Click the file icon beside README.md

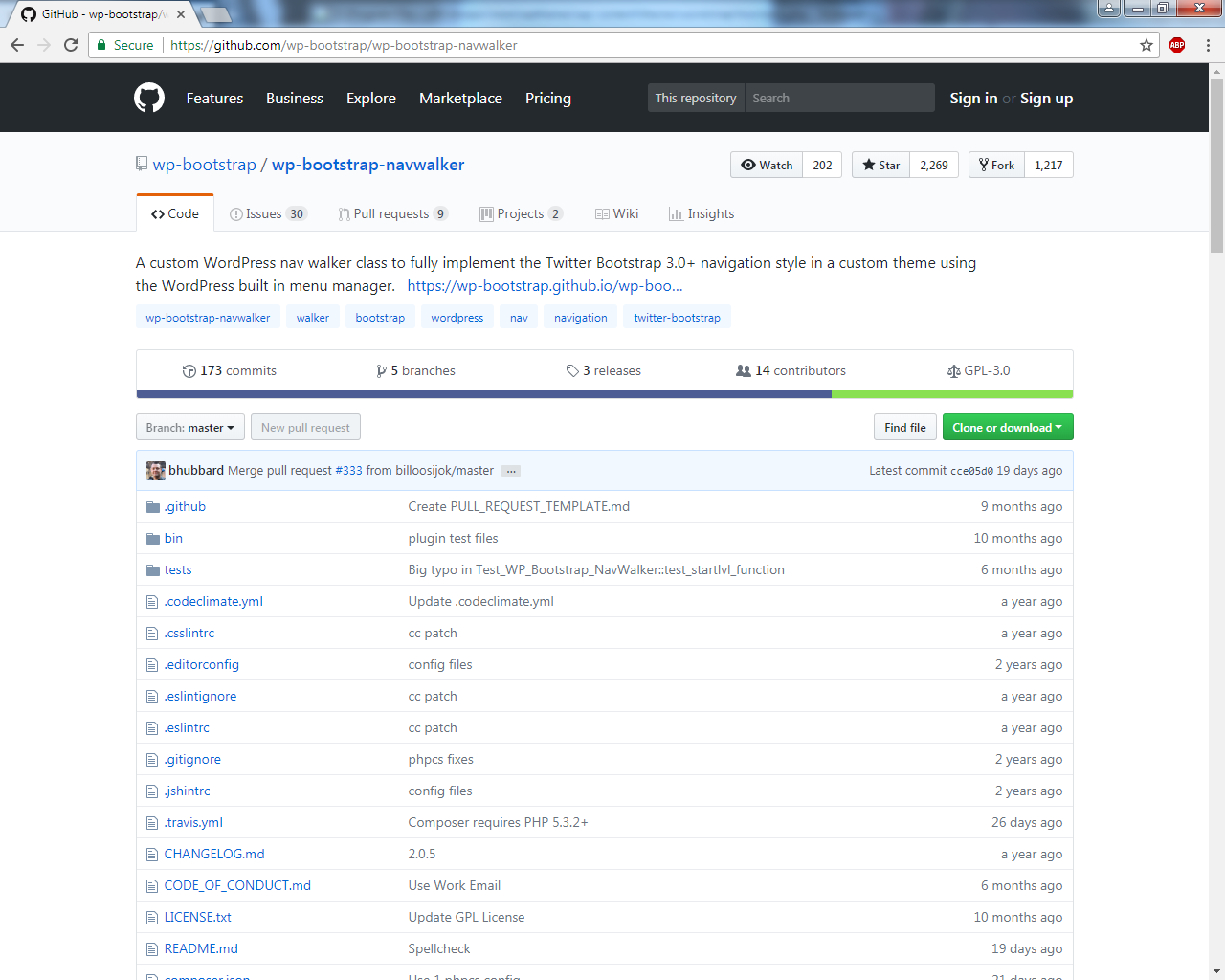151,949
